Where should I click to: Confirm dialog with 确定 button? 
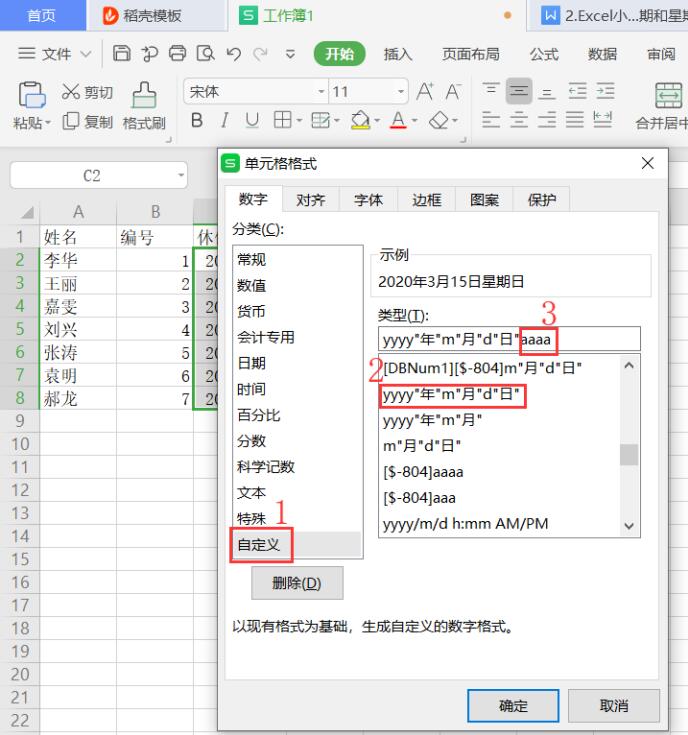coord(513,705)
